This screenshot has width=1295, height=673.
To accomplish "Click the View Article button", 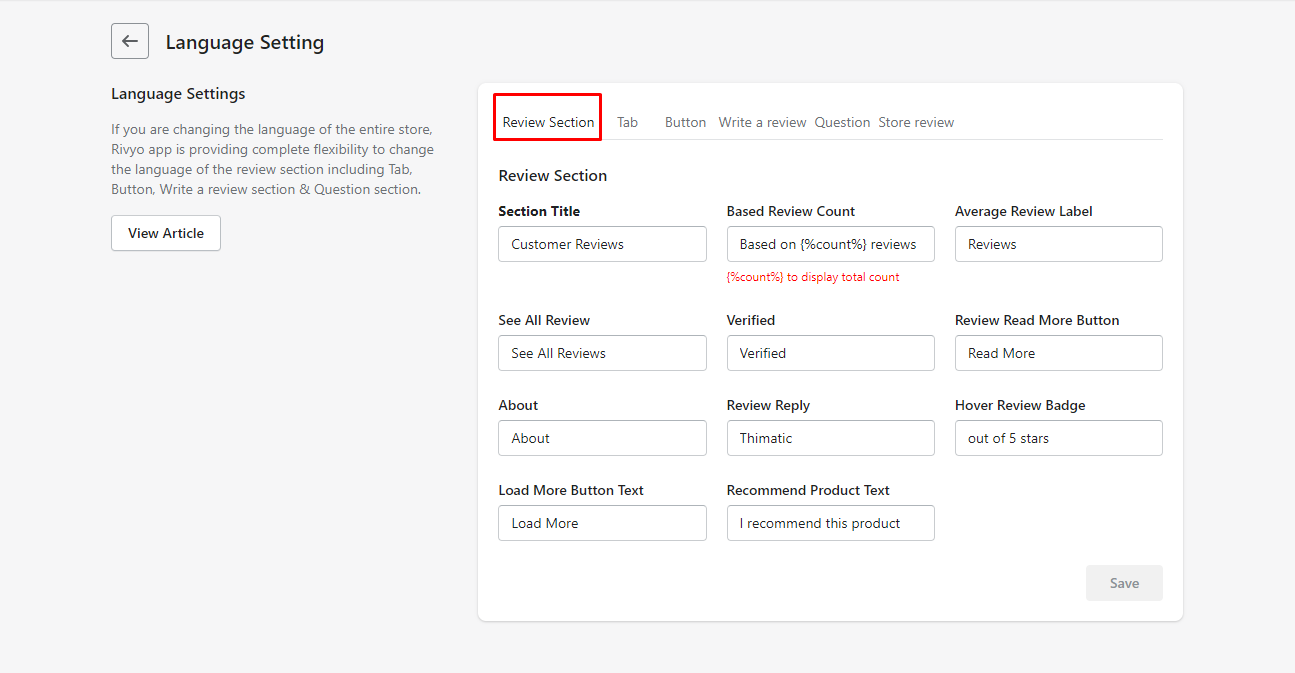I will coord(165,232).
